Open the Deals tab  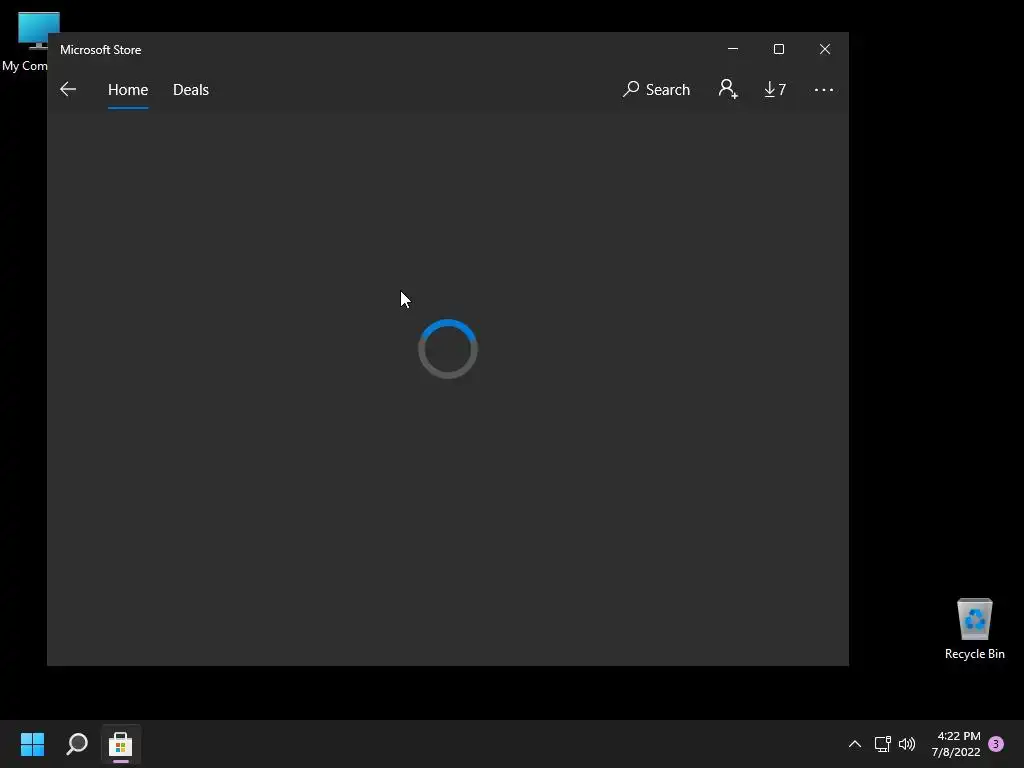click(x=191, y=89)
